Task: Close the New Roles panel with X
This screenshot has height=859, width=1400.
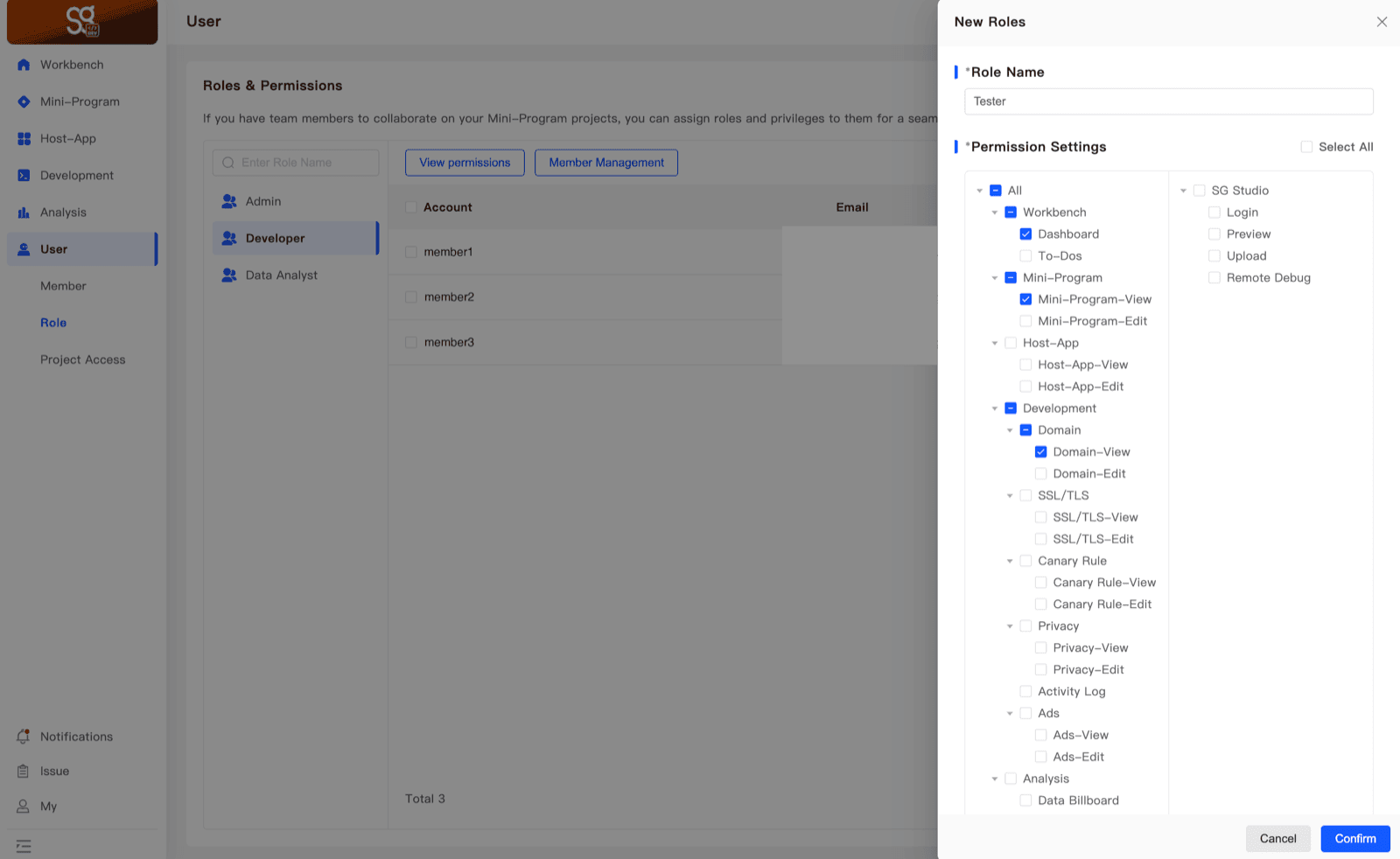Action: pos(1382,22)
